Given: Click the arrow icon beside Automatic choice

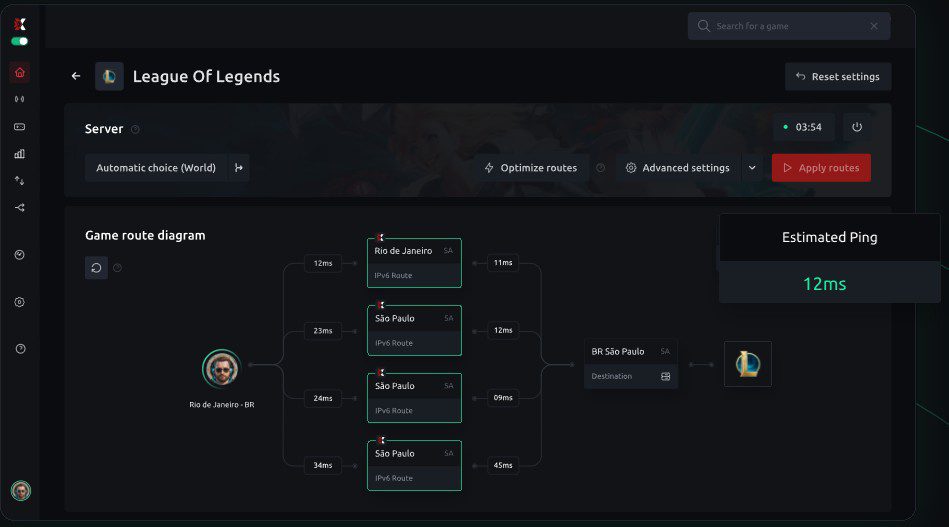Looking at the screenshot, I should (239, 168).
